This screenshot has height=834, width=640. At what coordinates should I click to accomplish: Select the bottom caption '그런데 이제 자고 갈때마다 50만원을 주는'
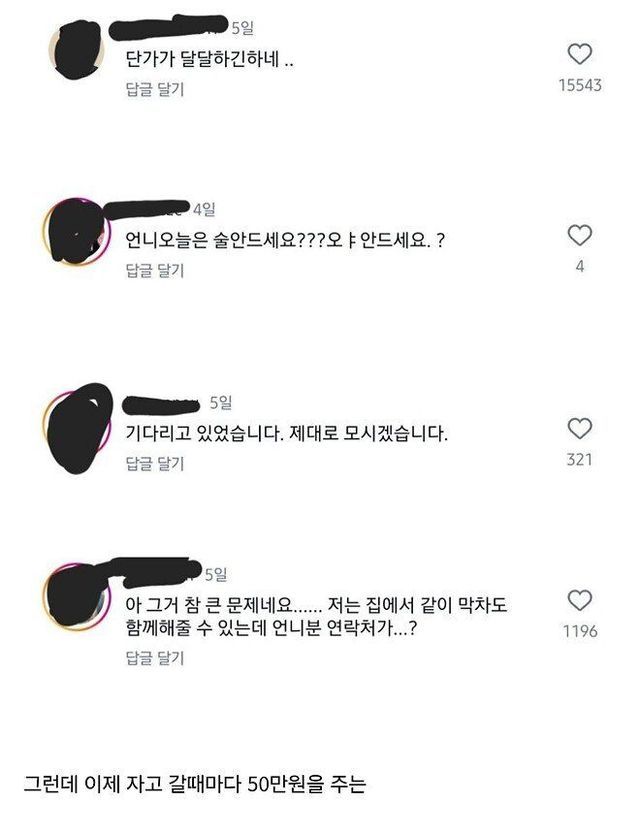pos(195,784)
